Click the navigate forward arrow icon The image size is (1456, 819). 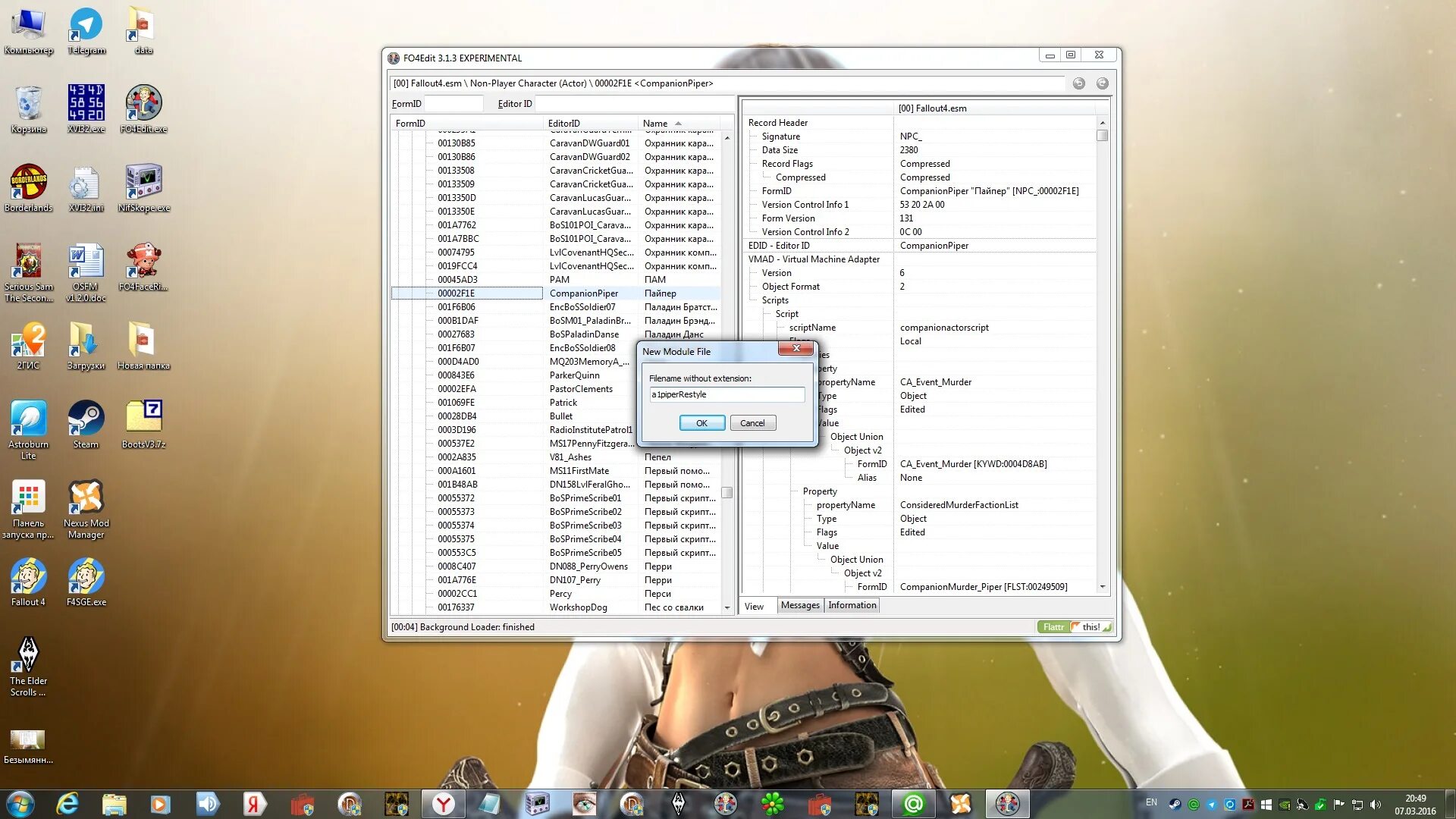(1102, 83)
